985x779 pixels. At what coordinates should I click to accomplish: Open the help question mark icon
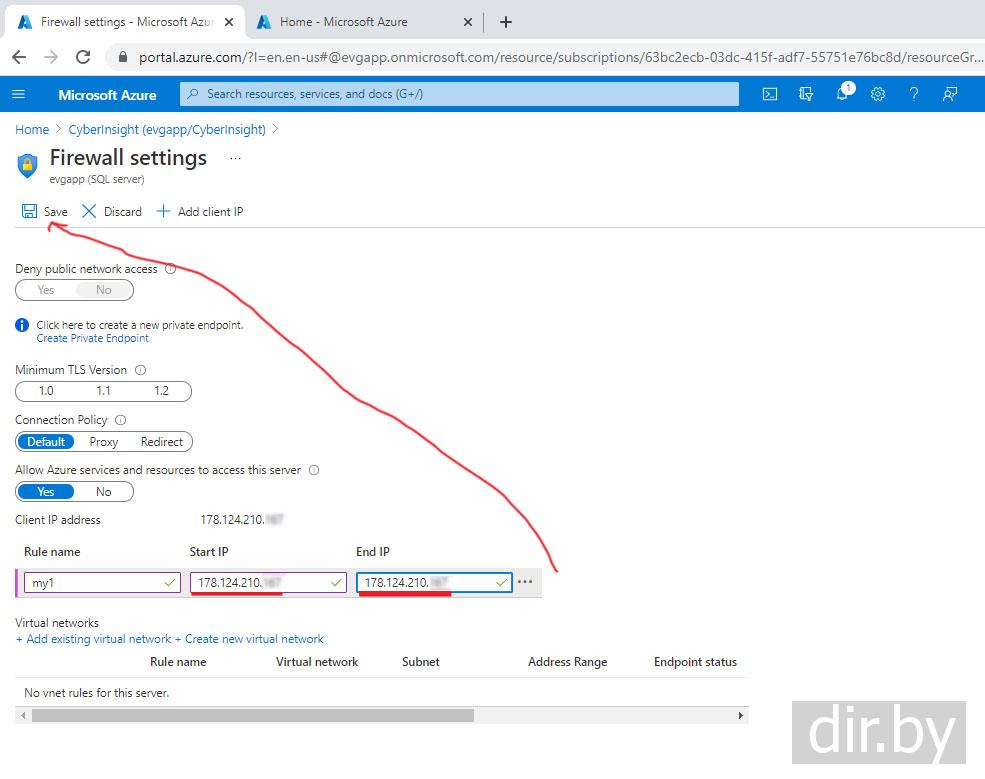913,94
